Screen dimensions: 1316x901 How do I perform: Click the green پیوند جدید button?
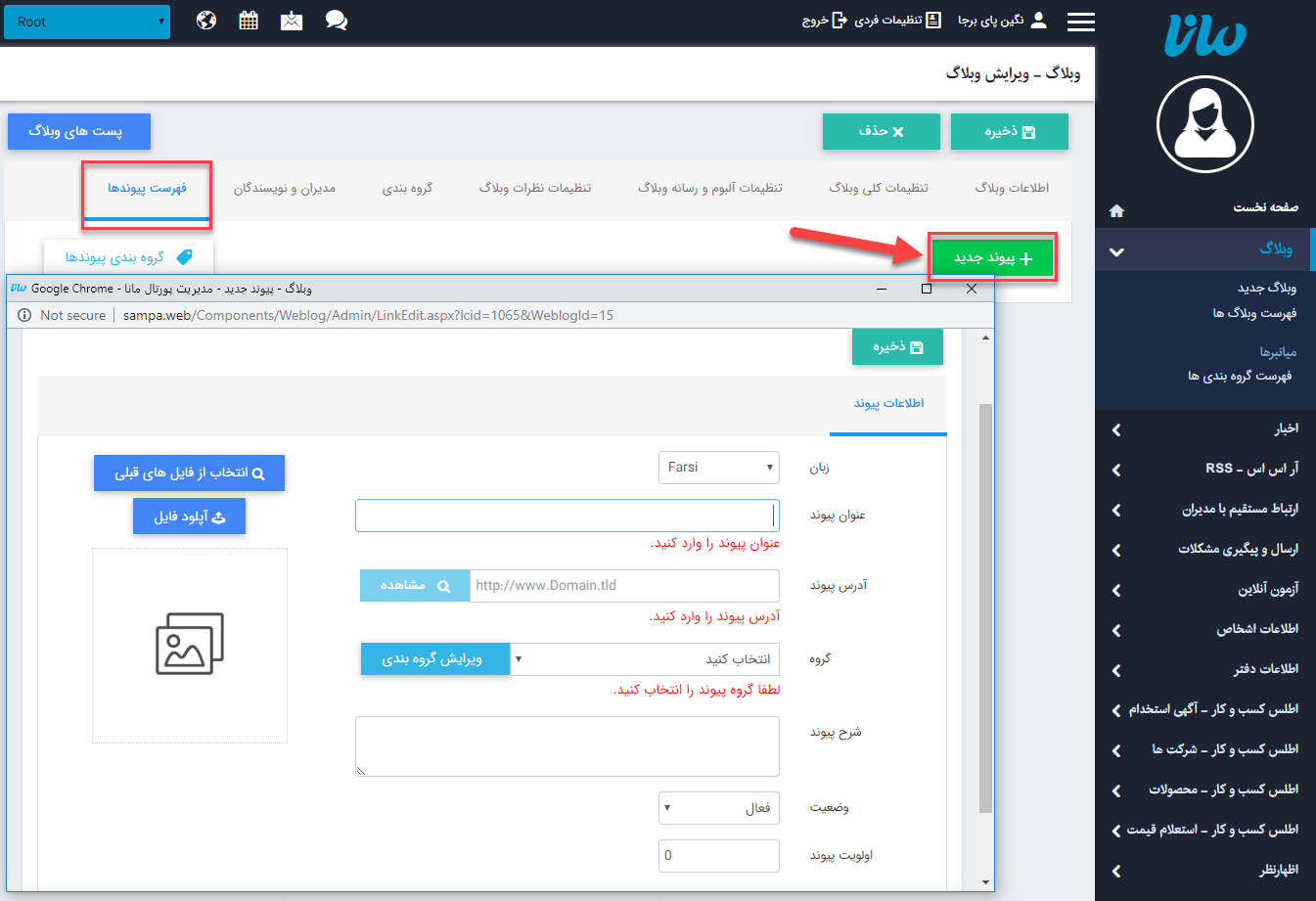tap(991, 256)
